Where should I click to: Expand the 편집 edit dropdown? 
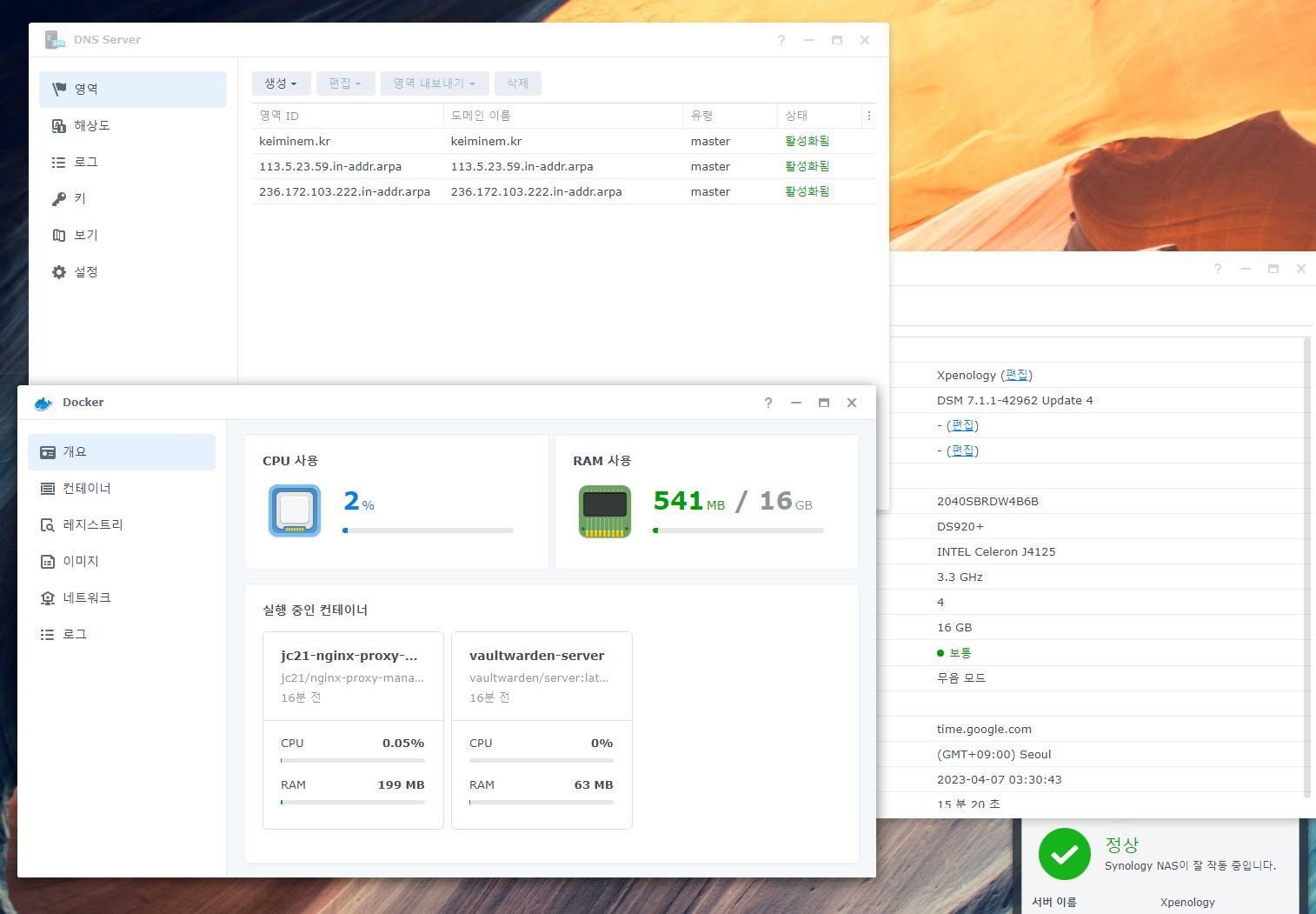[345, 83]
